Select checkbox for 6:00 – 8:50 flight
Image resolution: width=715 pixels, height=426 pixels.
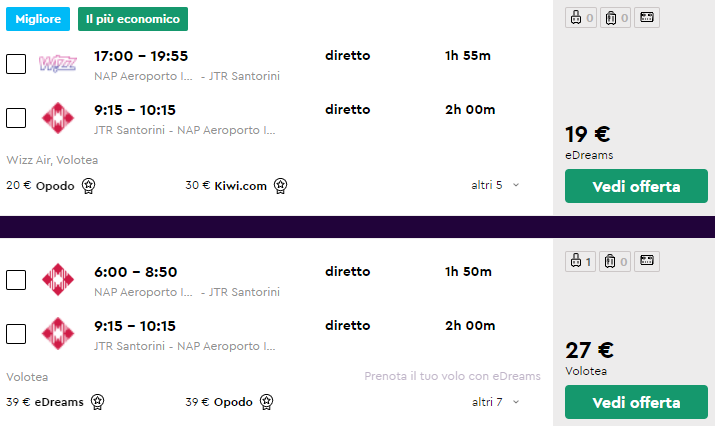point(16,279)
